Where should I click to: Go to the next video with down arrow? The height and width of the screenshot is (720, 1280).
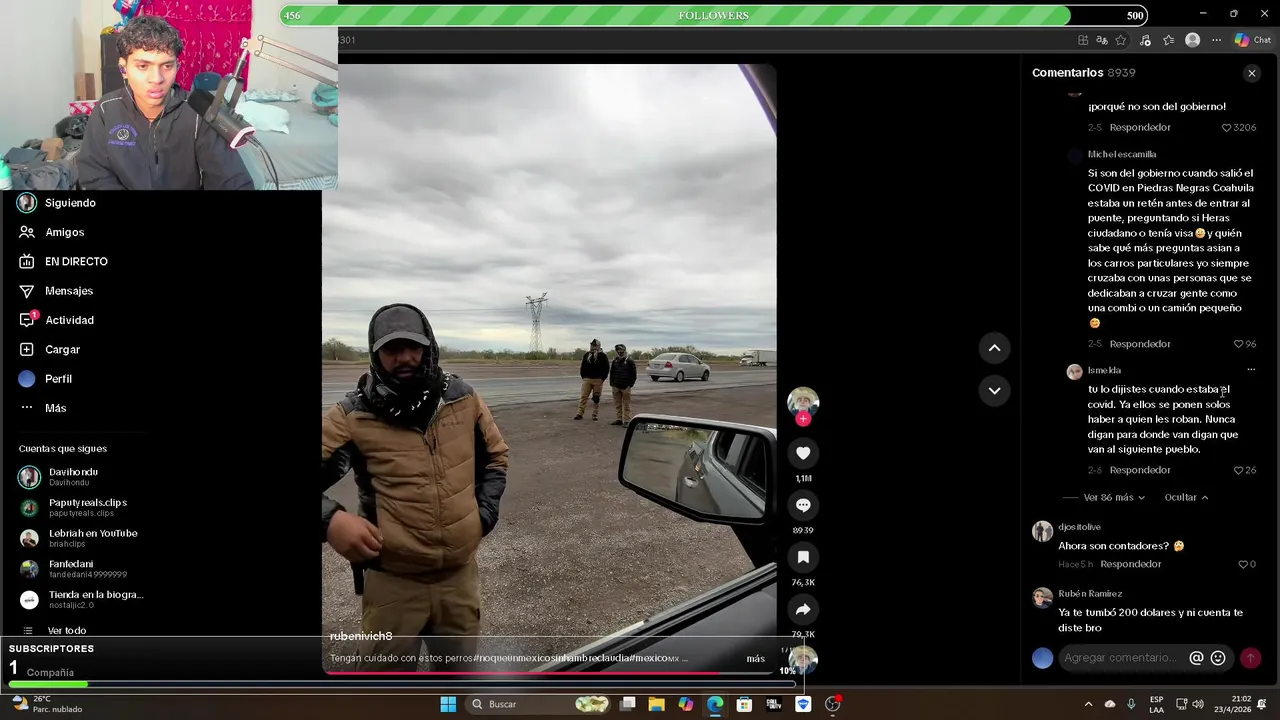coord(994,391)
